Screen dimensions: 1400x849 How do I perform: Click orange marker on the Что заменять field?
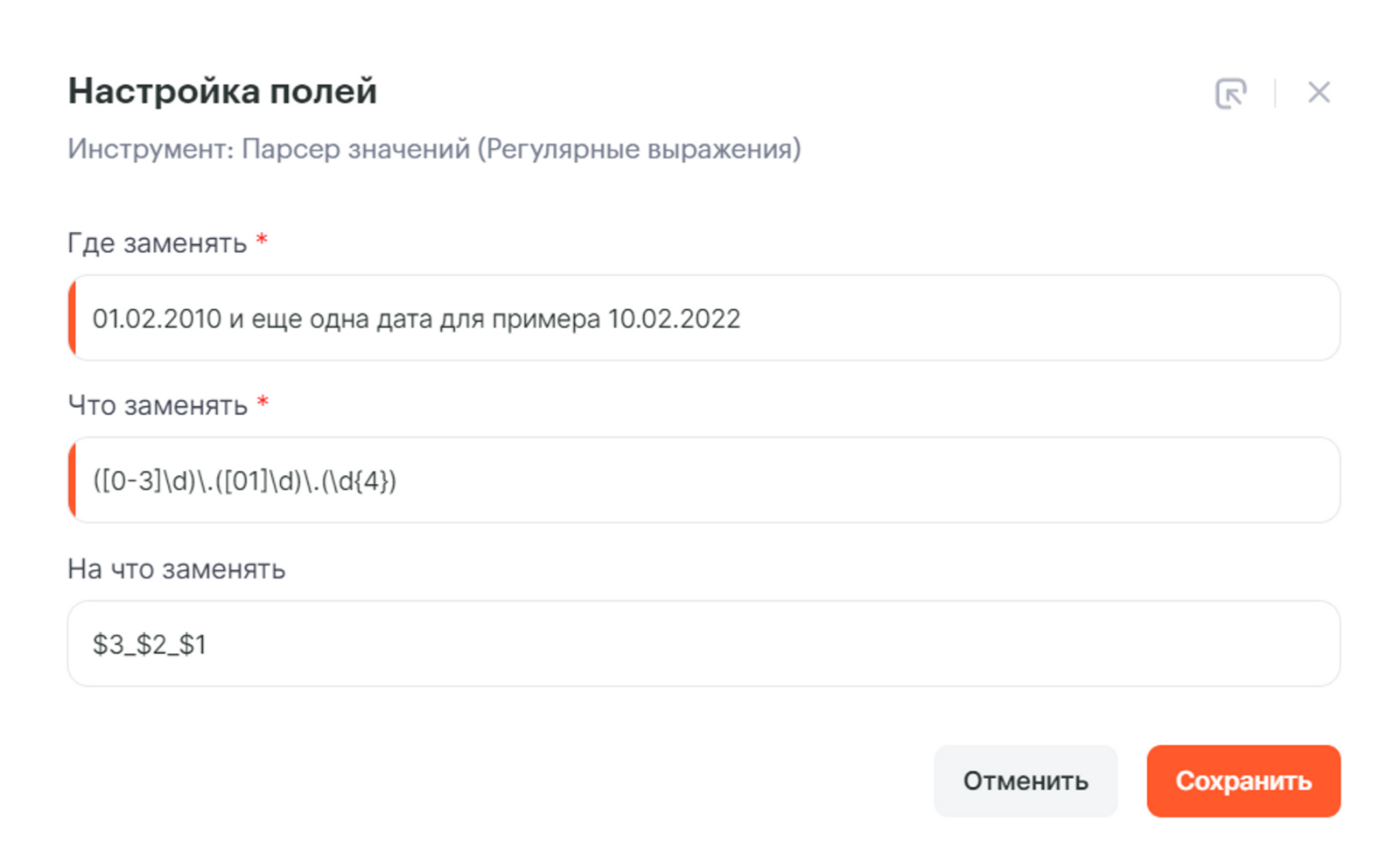pyautogui.click(x=73, y=481)
